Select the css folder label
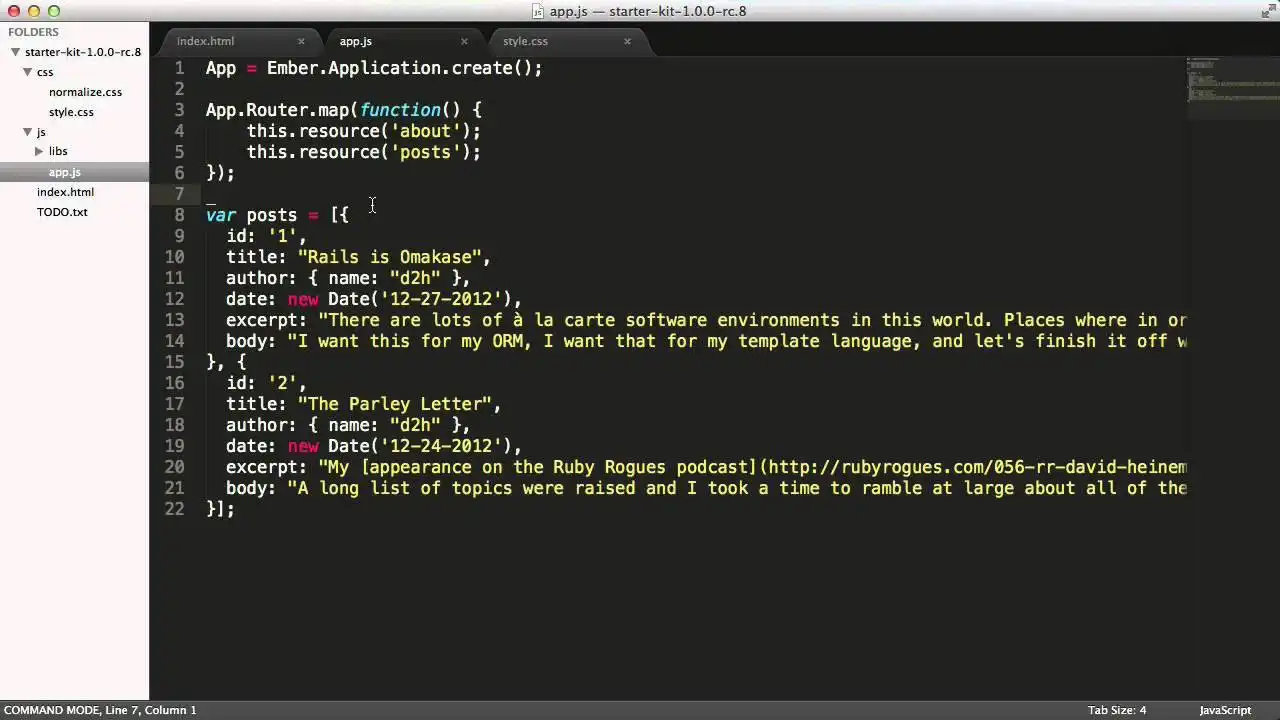 pyautogui.click(x=45, y=72)
